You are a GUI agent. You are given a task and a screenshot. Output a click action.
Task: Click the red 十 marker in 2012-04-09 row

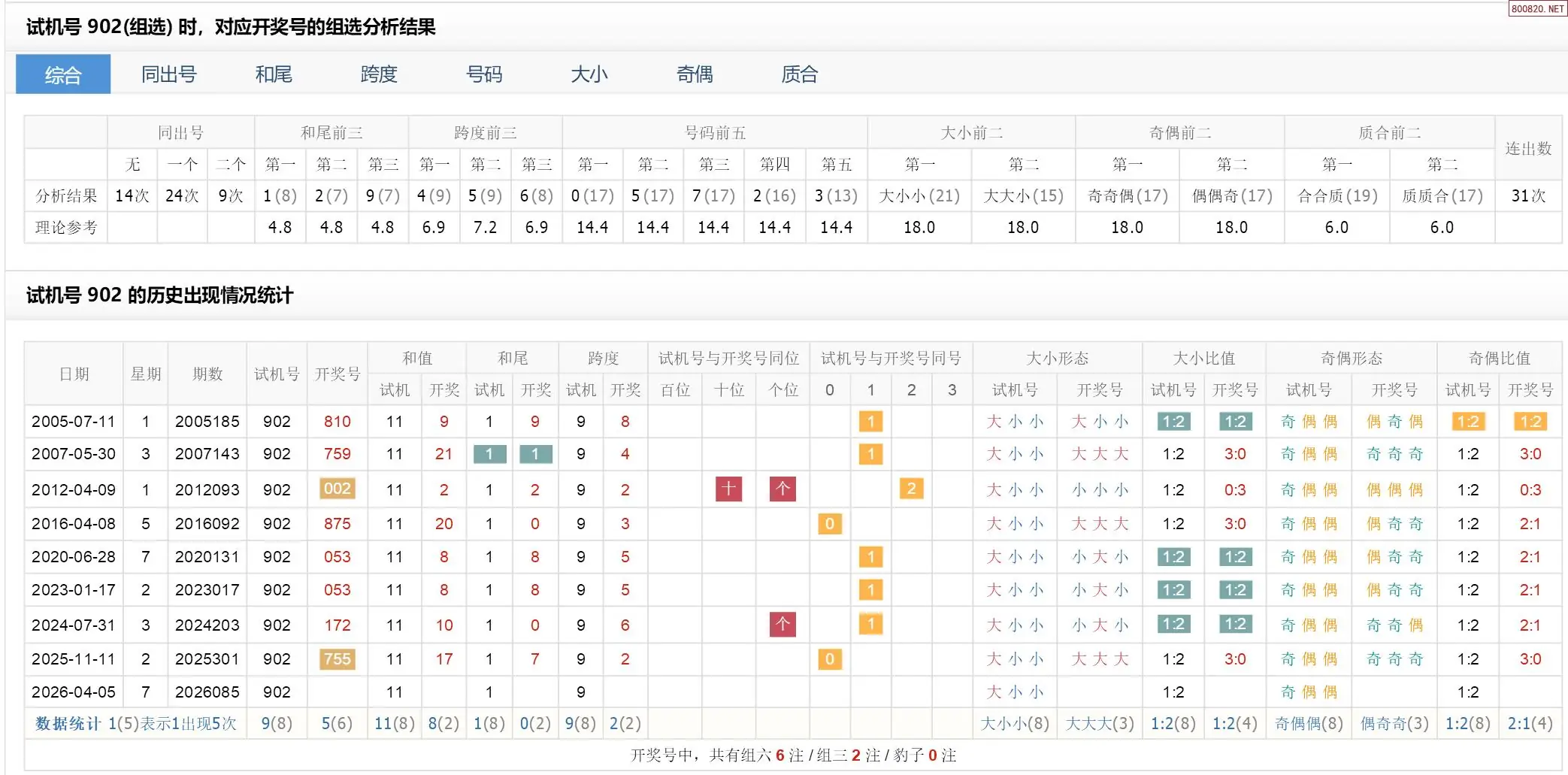728,489
